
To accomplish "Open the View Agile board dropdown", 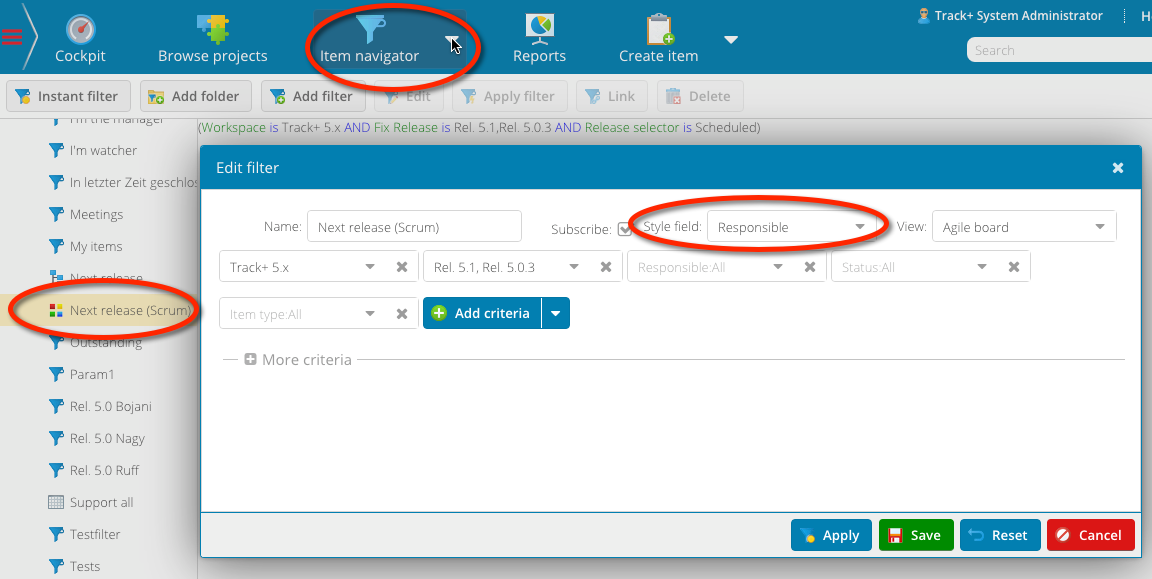I will (1100, 227).
